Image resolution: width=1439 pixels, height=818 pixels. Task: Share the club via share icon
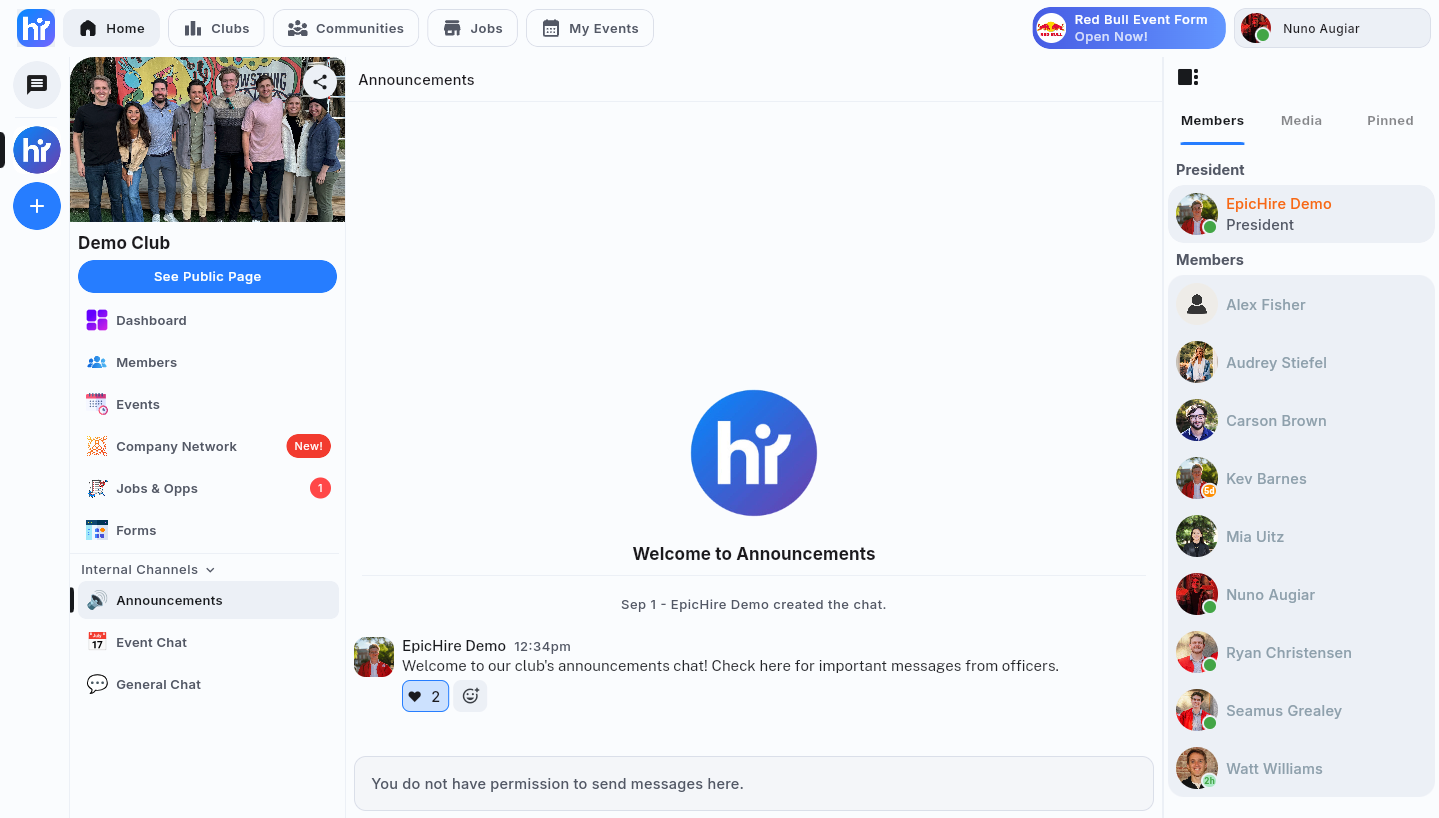(319, 82)
